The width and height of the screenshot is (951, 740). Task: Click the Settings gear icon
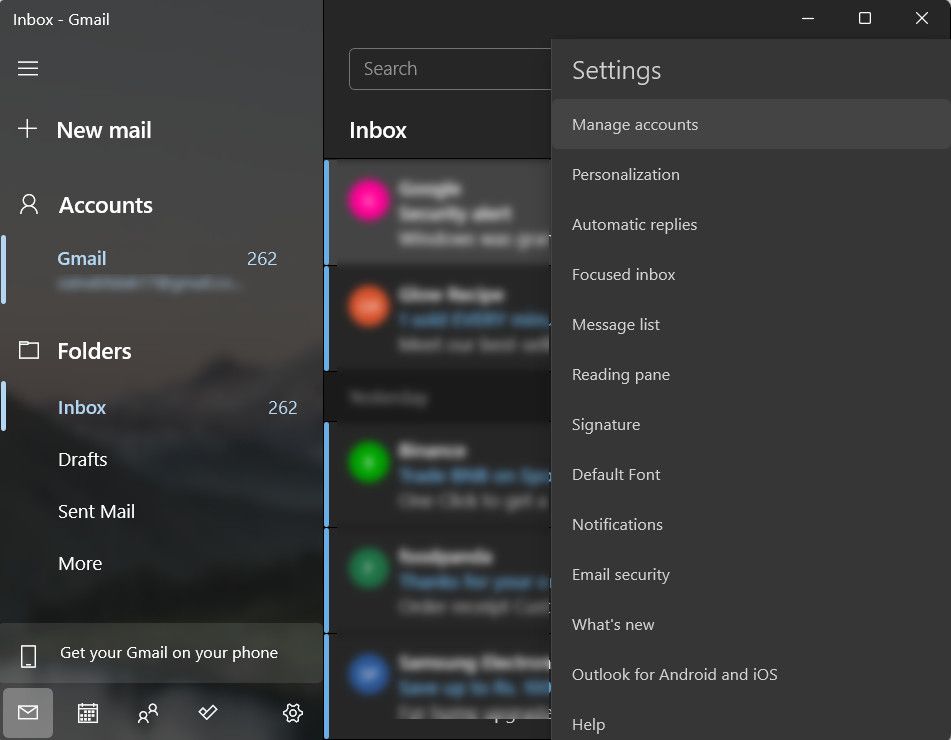point(293,713)
